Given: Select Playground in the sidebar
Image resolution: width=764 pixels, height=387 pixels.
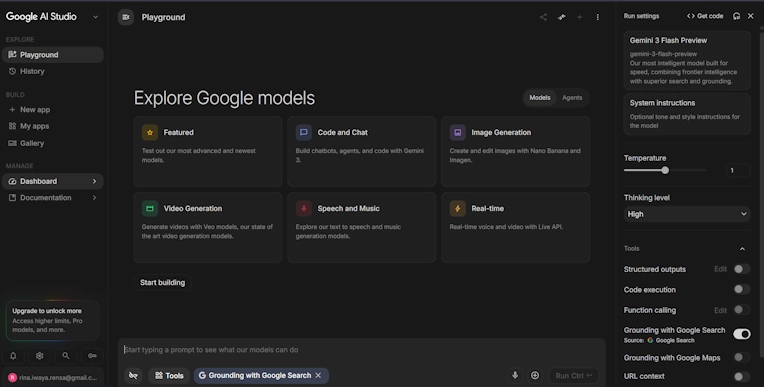Looking at the screenshot, I should [x=53, y=55].
